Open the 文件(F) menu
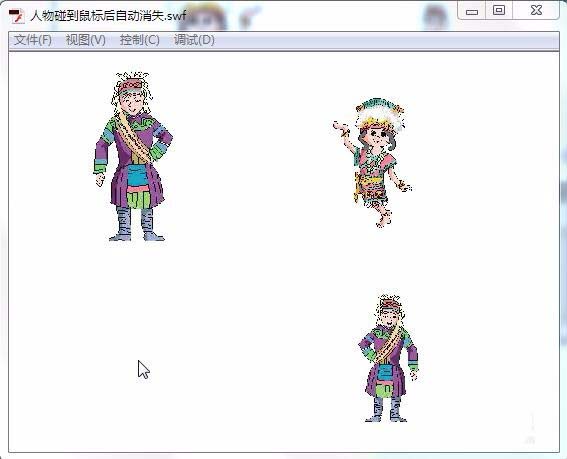This screenshot has width=567, height=459. tap(33, 40)
